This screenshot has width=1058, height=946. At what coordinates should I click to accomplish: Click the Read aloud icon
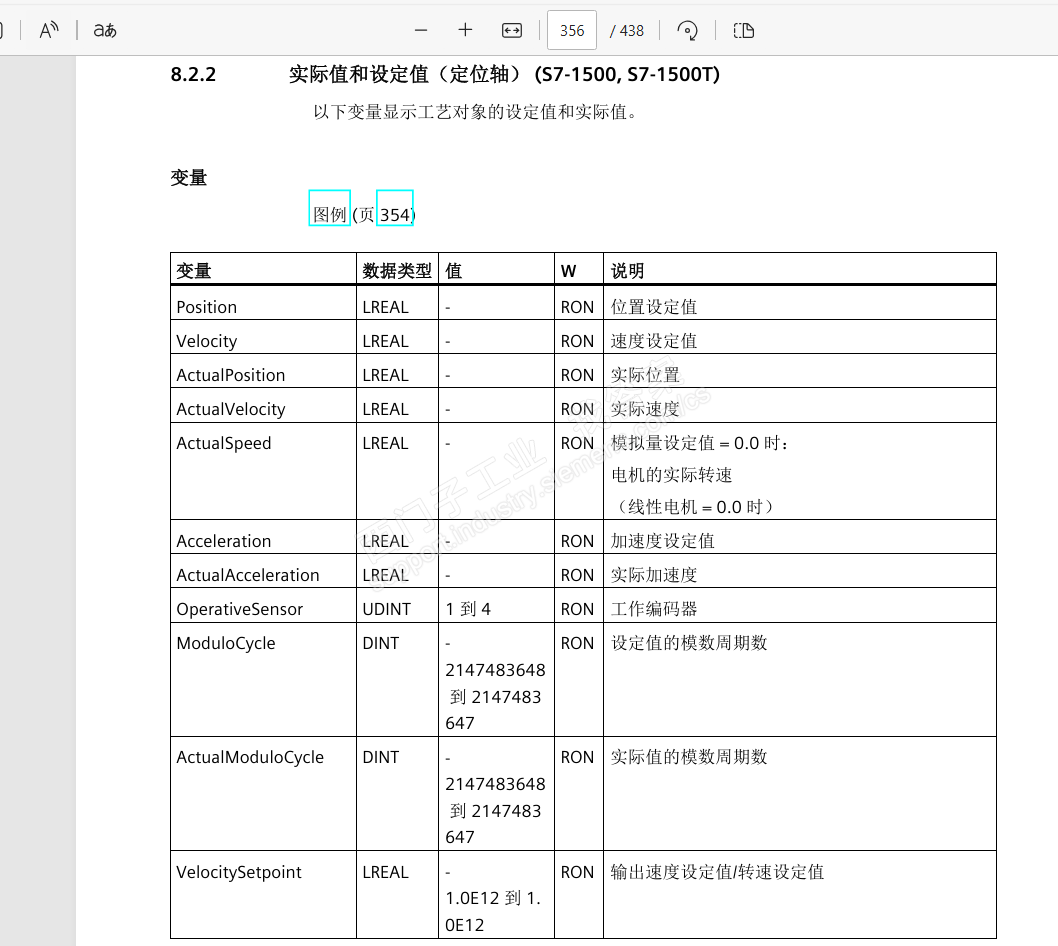click(49, 30)
